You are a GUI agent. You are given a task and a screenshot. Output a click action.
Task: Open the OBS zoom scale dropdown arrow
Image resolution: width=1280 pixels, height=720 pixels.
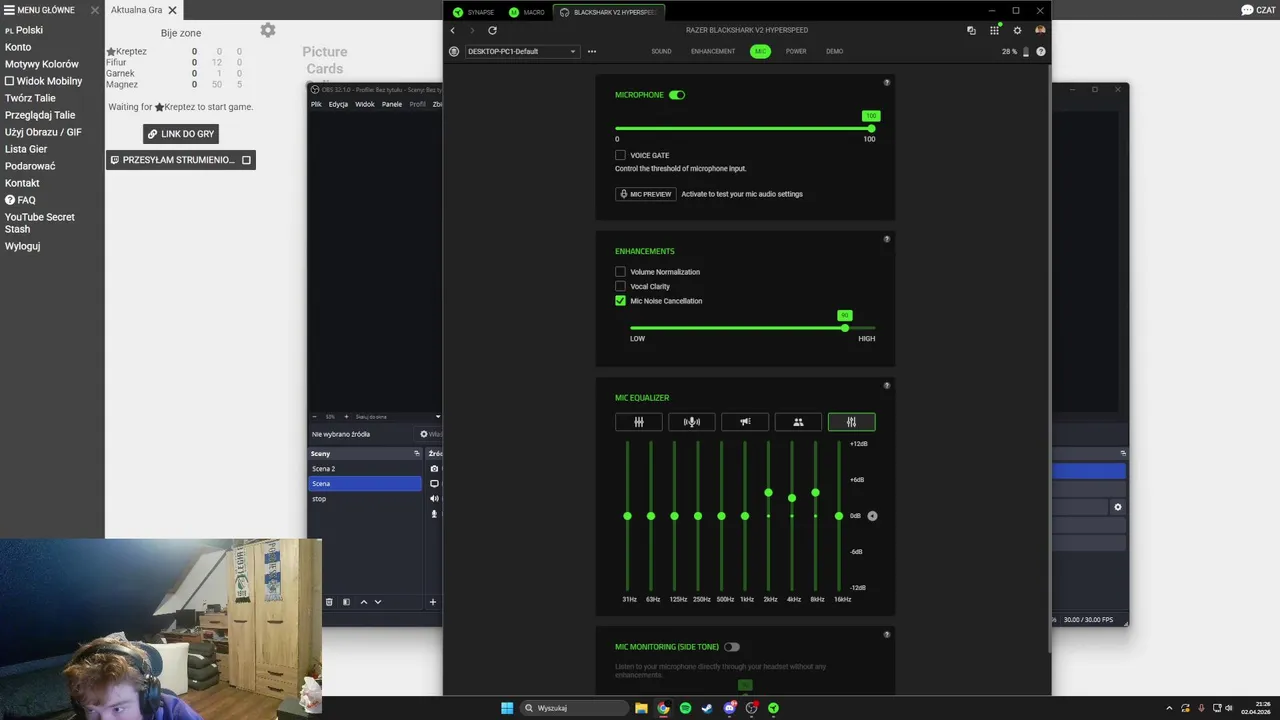[x=437, y=417]
